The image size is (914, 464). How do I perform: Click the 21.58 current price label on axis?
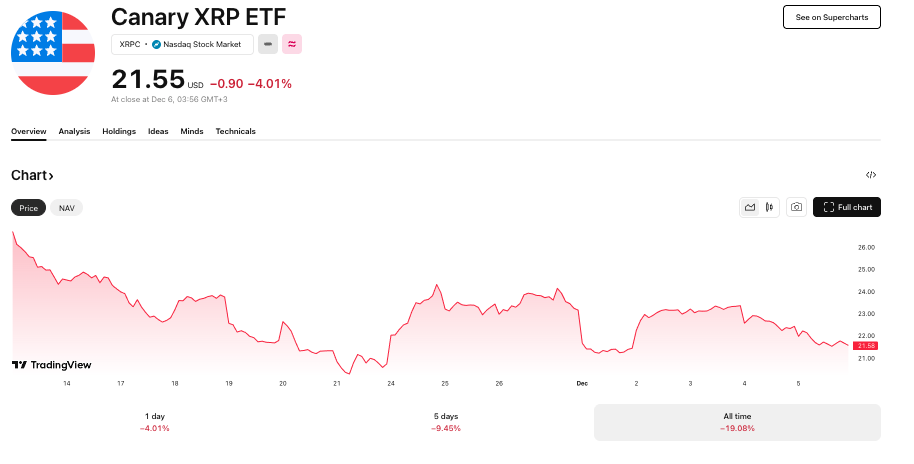point(866,346)
